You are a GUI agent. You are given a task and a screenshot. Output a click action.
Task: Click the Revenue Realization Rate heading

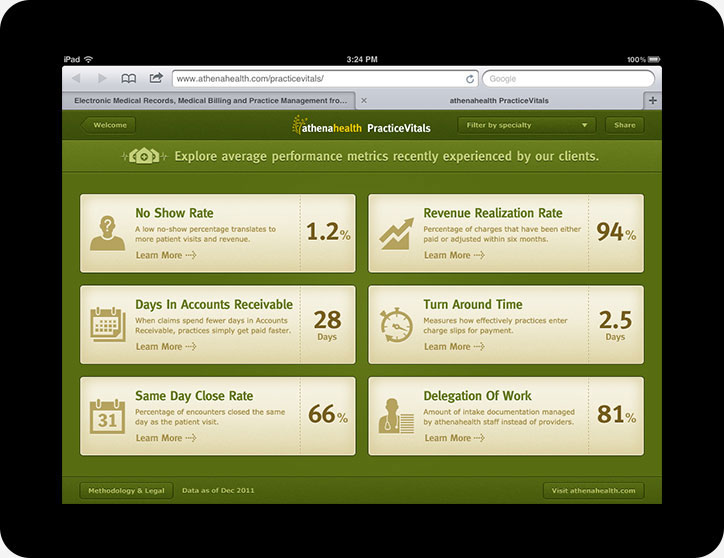(x=493, y=213)
